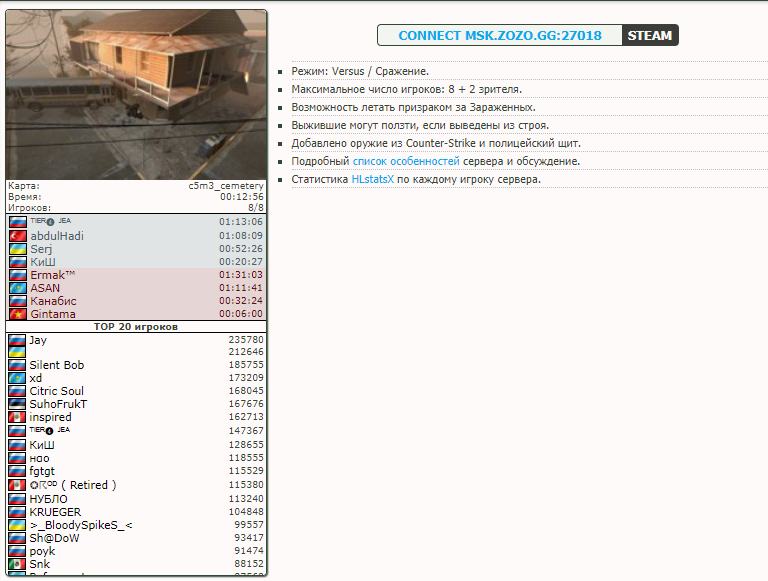
Task: Click top player SuhoFrukT
Action: click(x=58, y=404)
